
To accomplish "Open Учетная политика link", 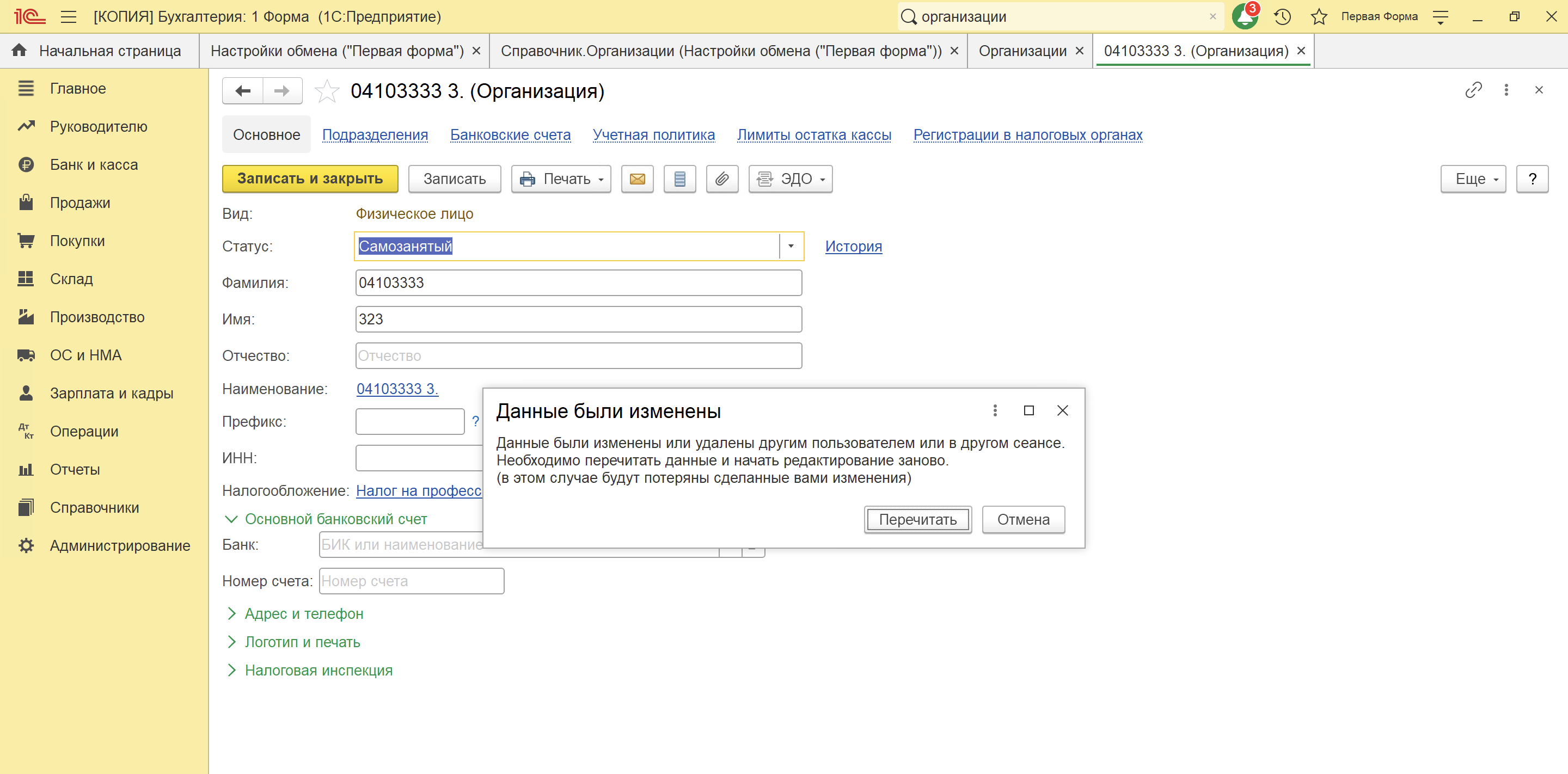I will 654,134.
